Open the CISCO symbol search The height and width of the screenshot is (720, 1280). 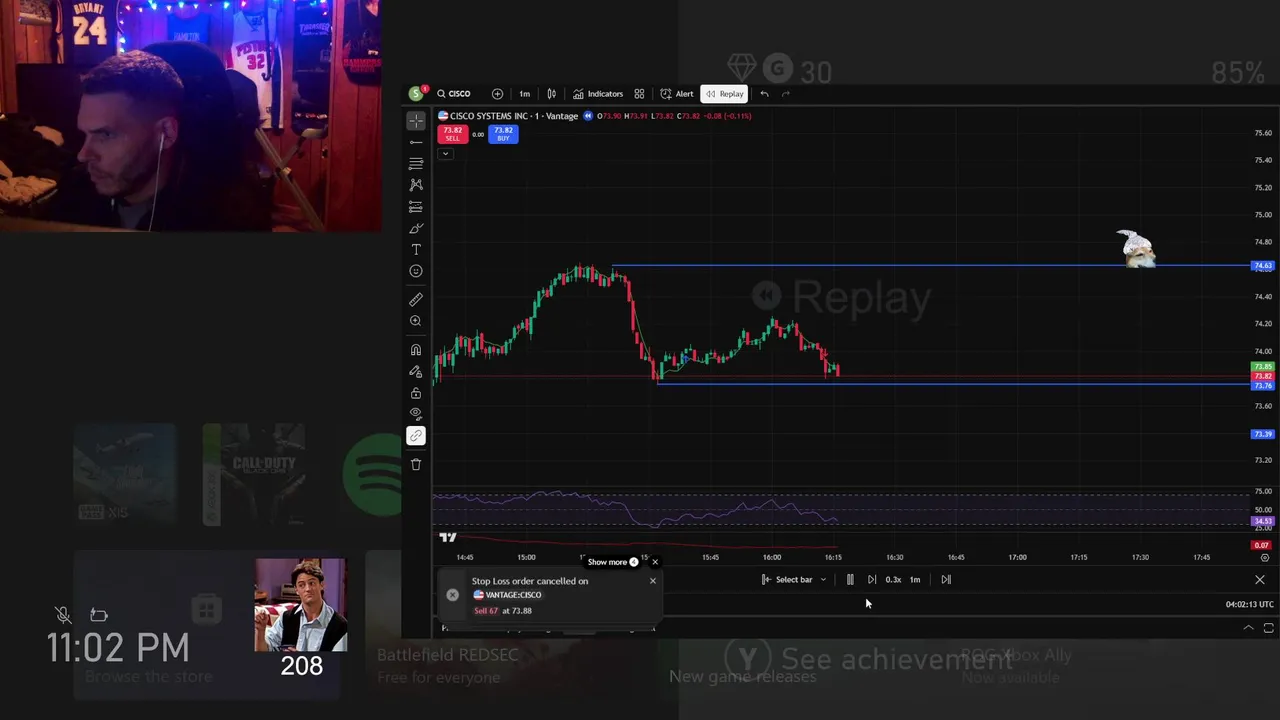pyautogui.click(x=453, y=94)
